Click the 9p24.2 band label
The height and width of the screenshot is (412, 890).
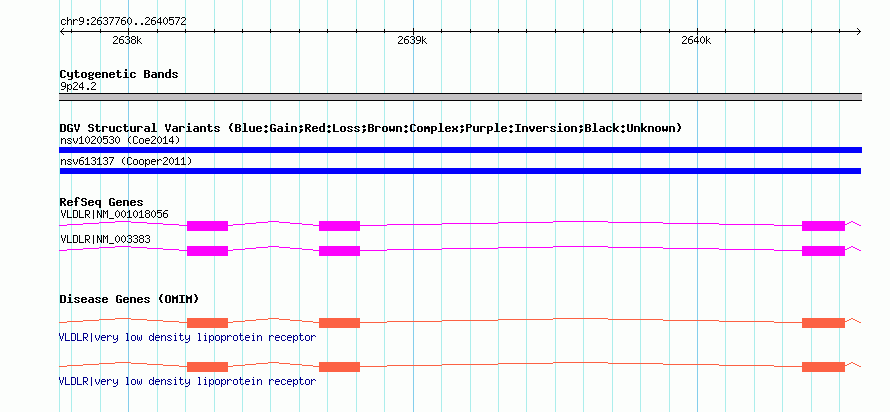(77, 86)
